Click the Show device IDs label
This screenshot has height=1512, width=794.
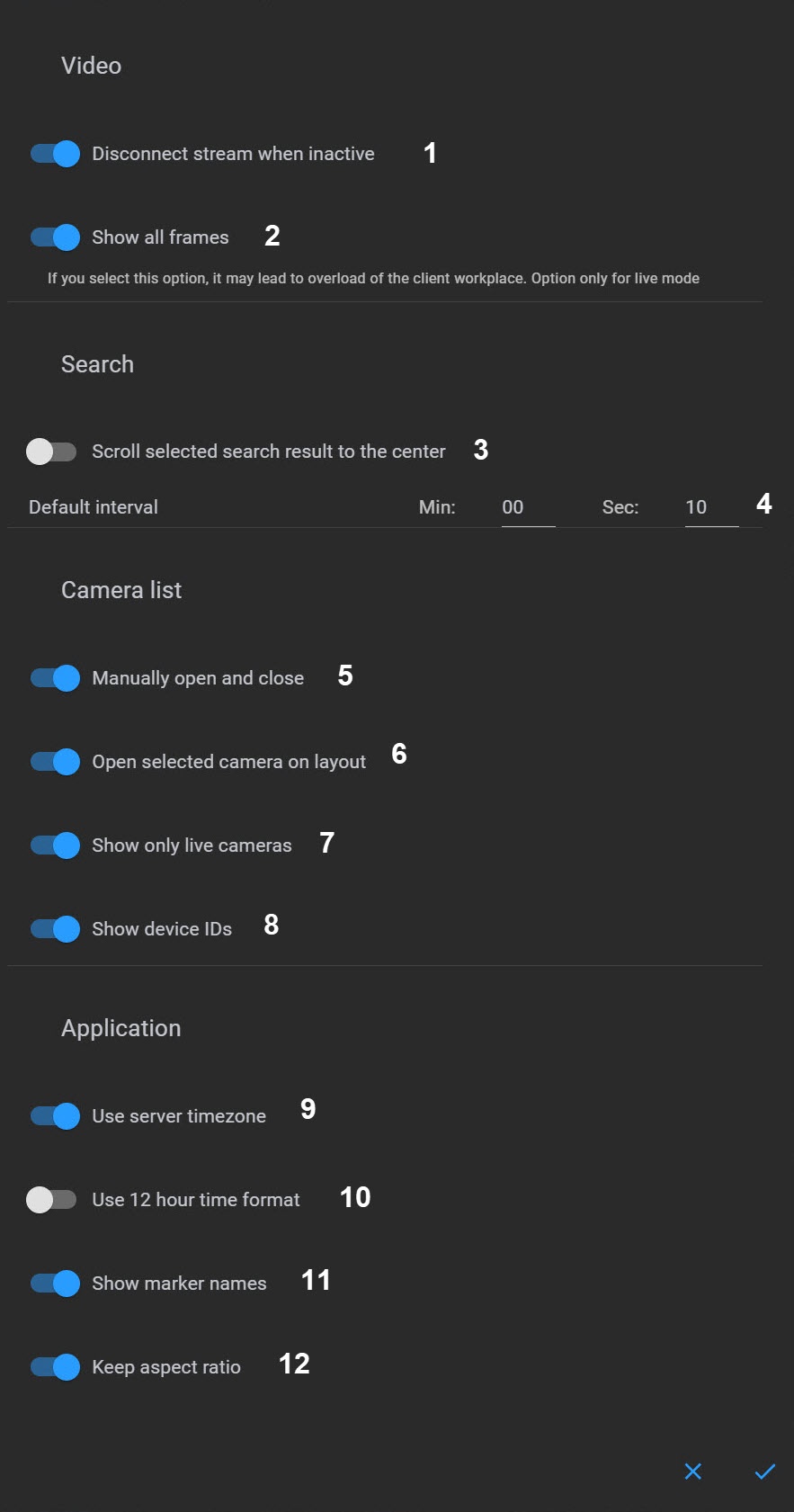[x=162, y=929]
